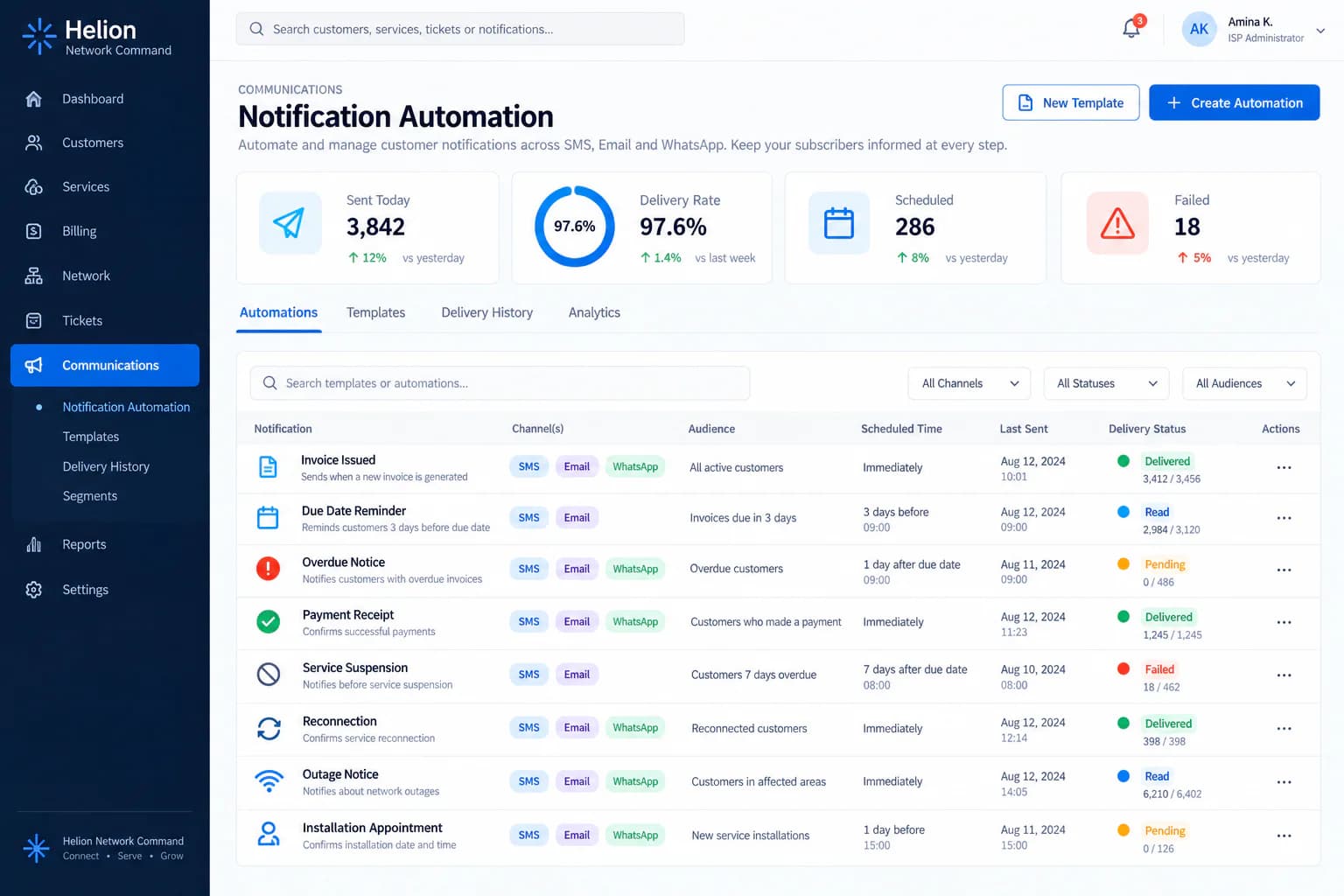
Task: Click the Outage Notice wifi icon
Action: (x=269, y=781)
